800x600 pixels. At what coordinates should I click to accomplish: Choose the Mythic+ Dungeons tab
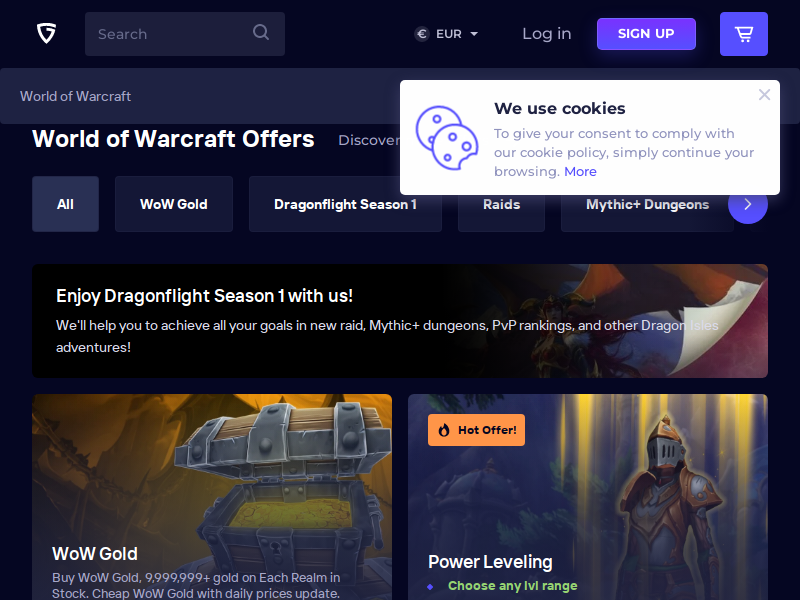(647, 204)
